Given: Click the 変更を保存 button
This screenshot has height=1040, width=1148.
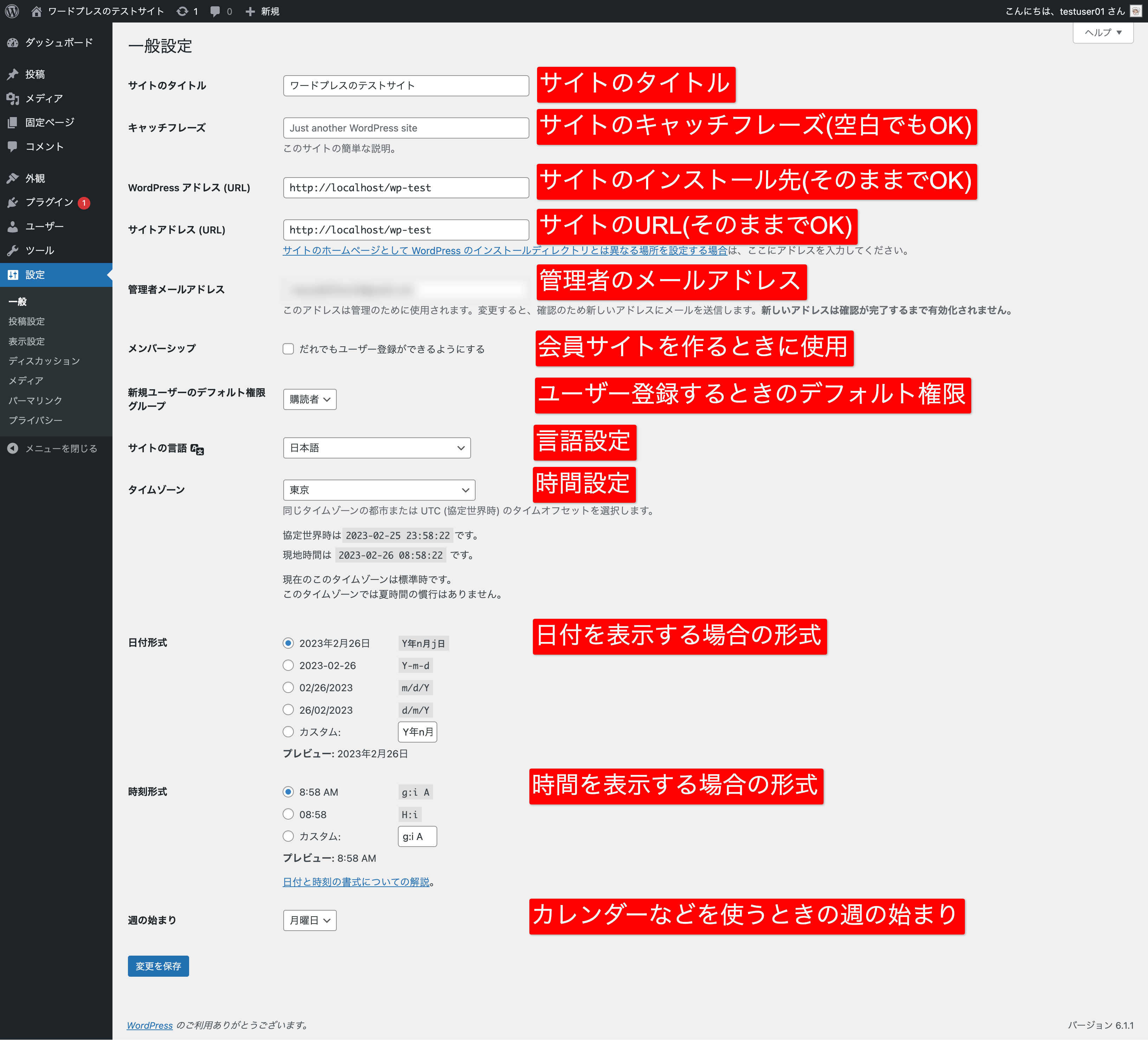Looking at the screenshot, I should click(158, 967).
